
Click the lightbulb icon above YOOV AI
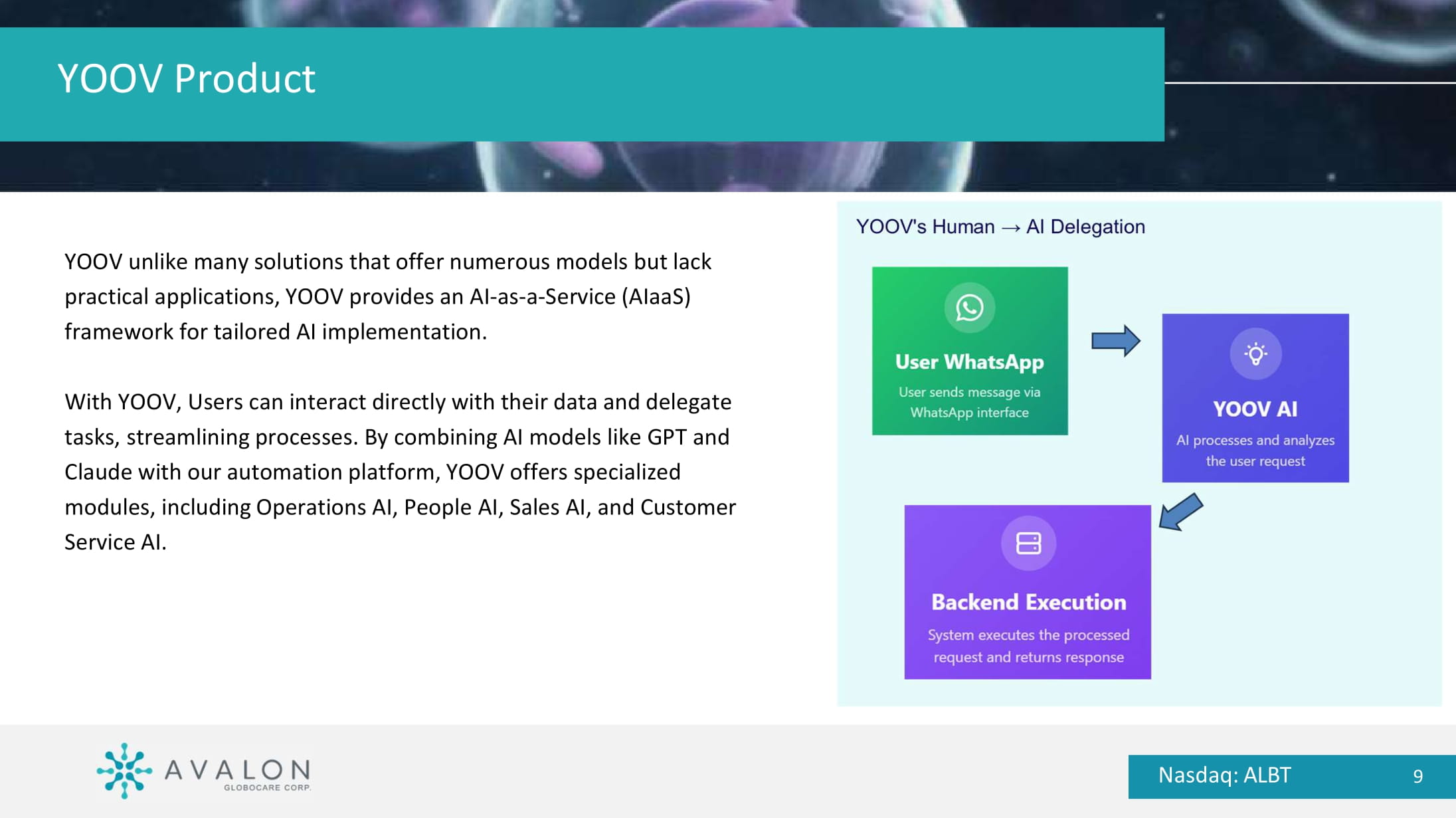(x=1255, y=354)
